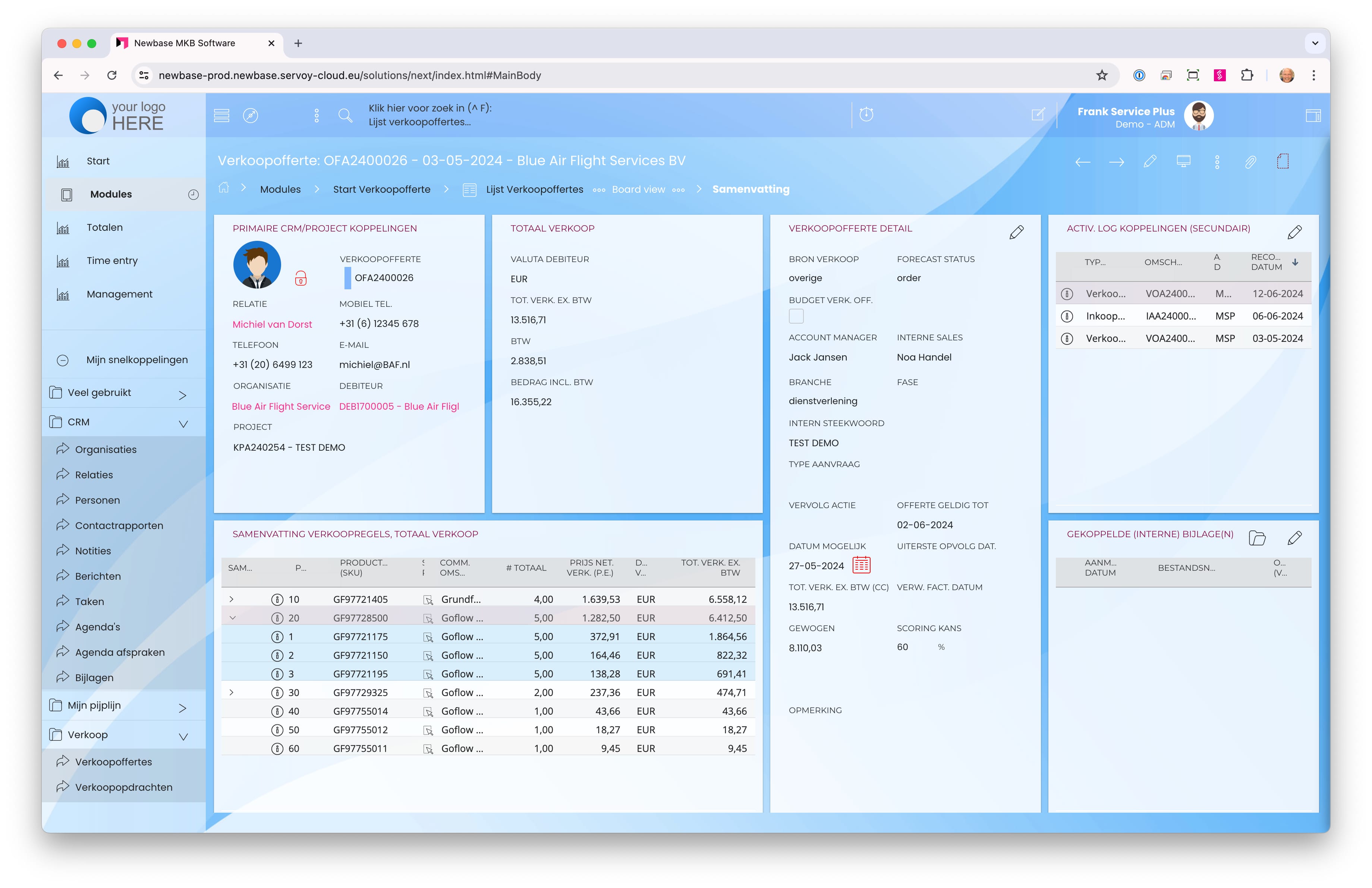The height and width of the screenshot is (888, 1372).
Task: Collapse the CRM section in sidebar
Action: coord(183,423)
